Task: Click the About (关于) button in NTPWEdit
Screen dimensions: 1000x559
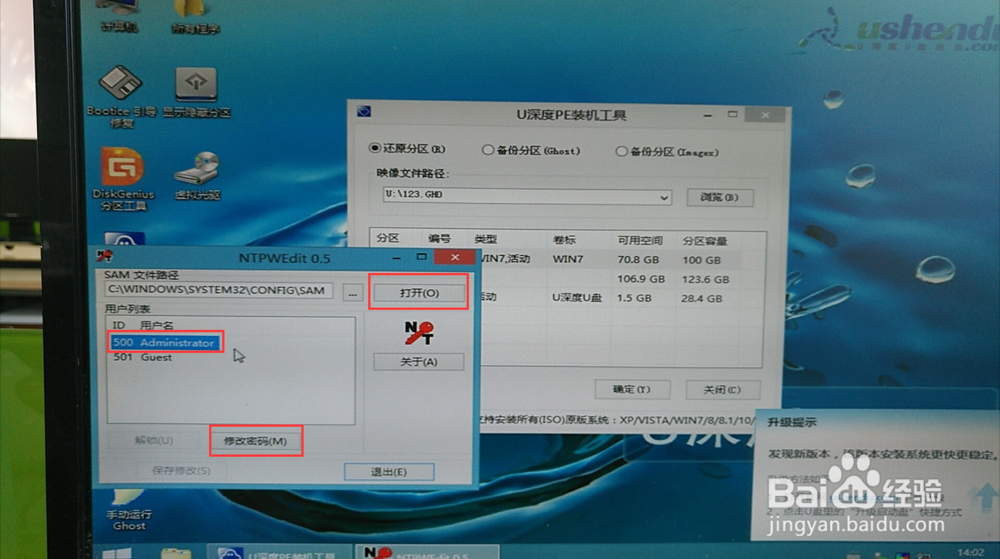Action: [x=418, y=362]
